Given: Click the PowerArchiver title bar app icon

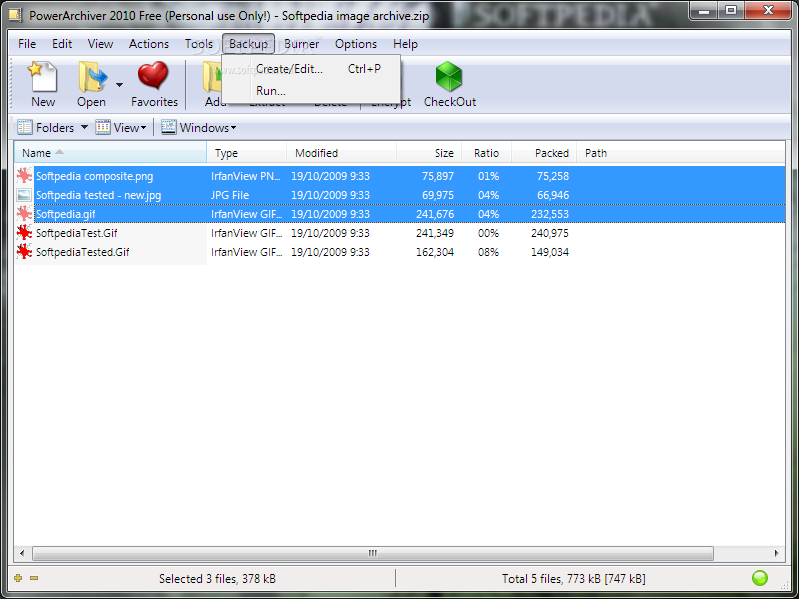Looking at the screenshot, I should (x=15, y=15).
